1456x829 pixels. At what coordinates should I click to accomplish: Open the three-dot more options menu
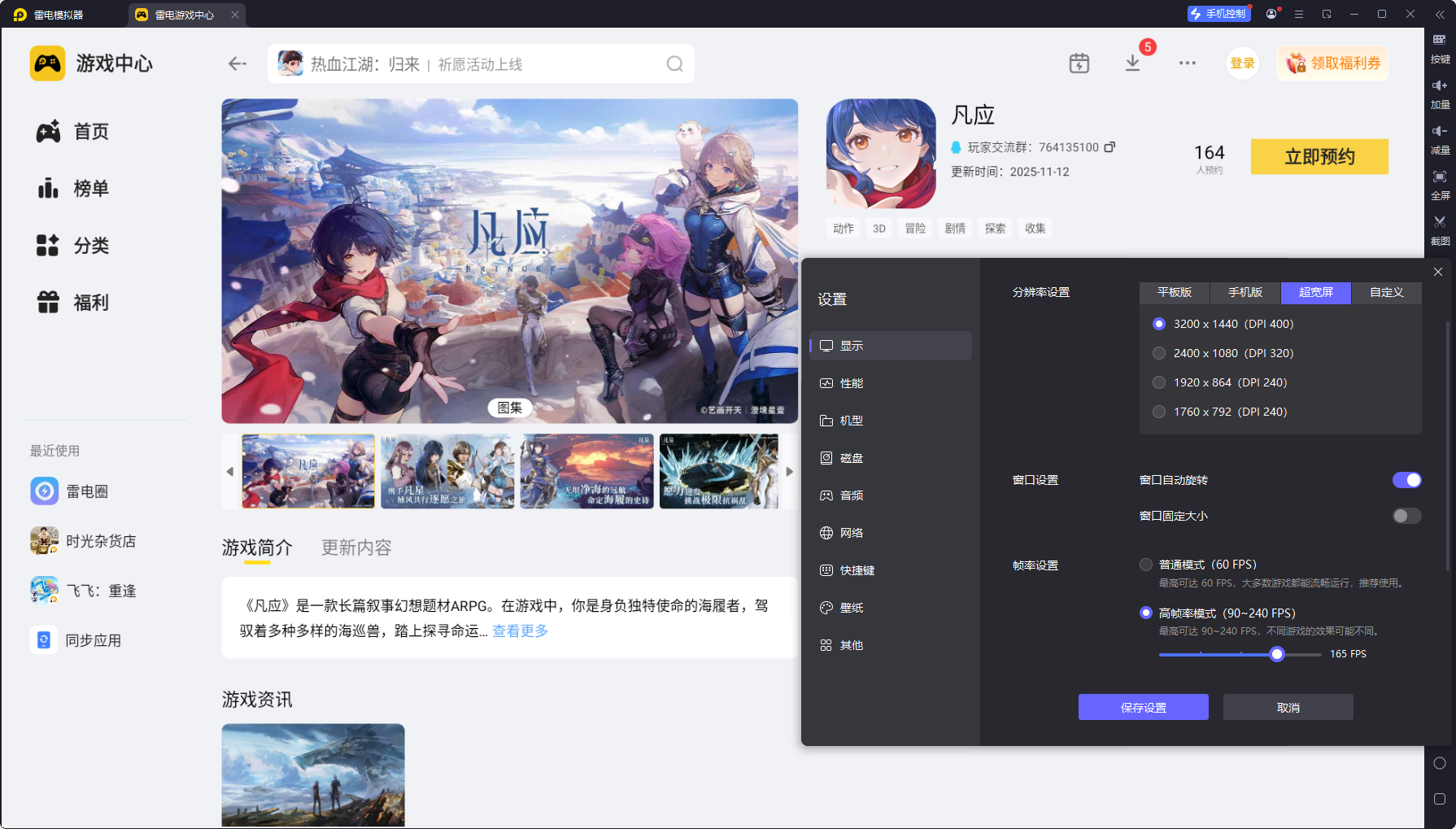[x=1188, y=63]
